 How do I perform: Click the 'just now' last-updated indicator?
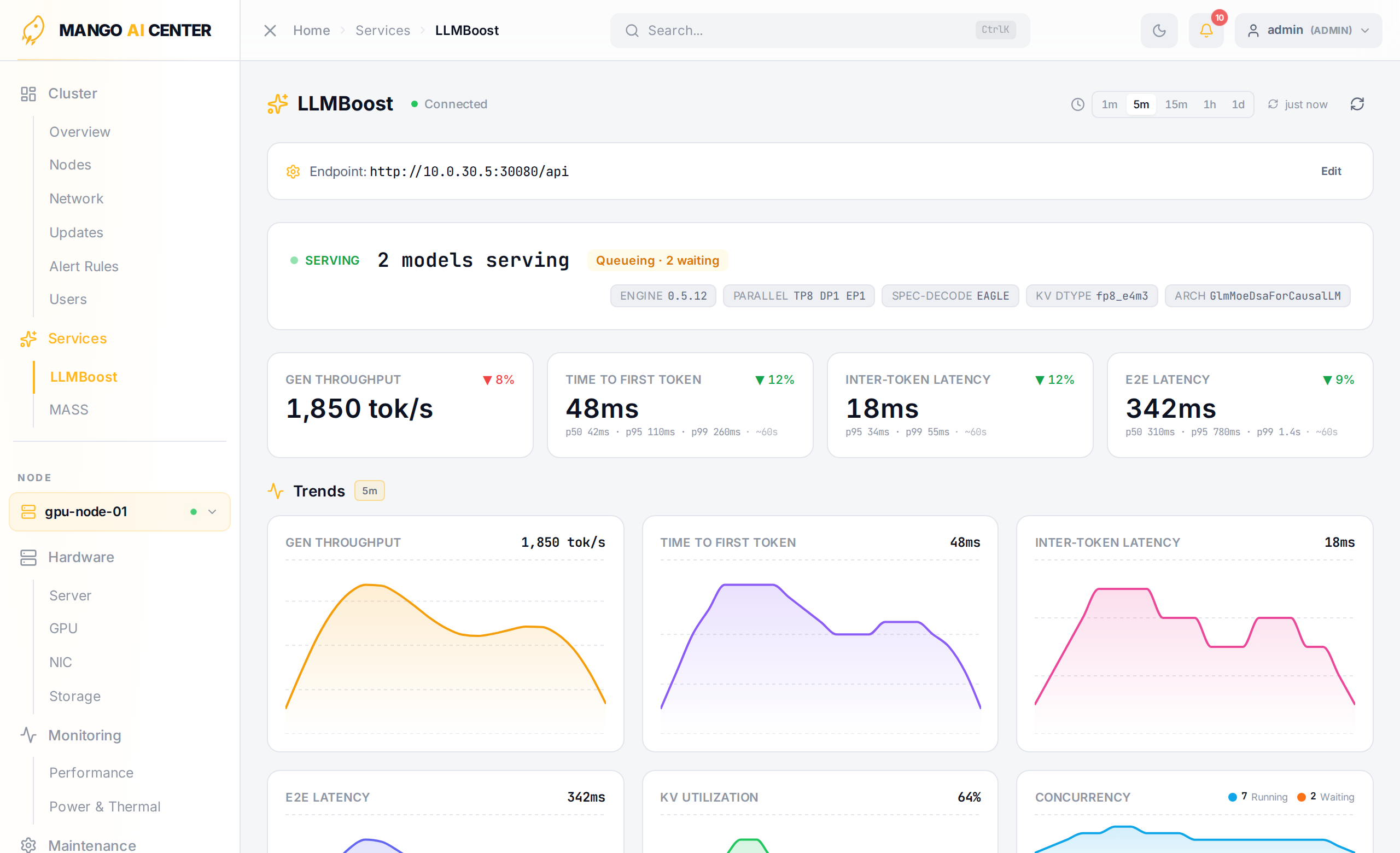click(x=1298, y=104)
